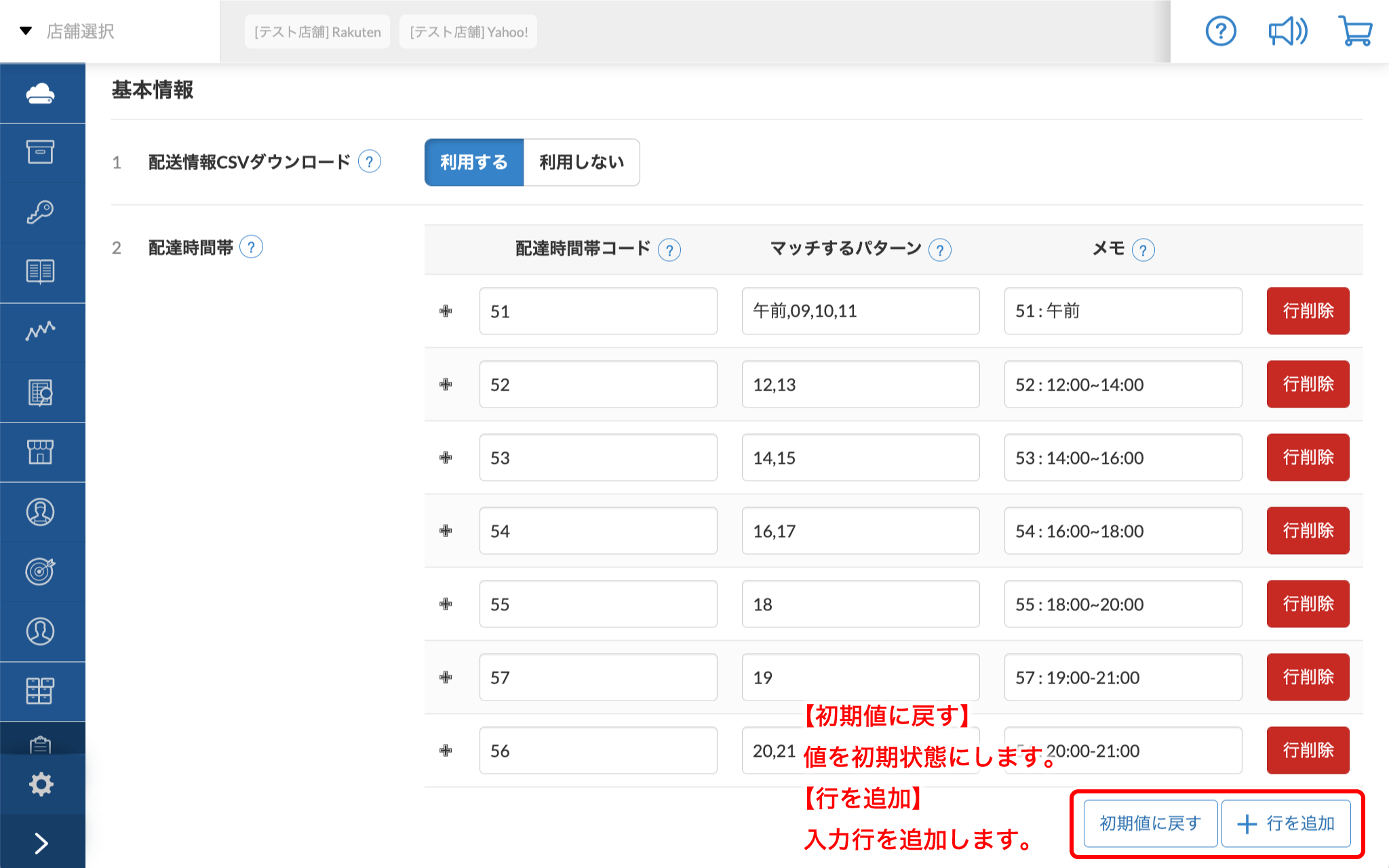Viewport: 1389px width, 868px height.
Task: Click help icon beside 配達時間帯コード
Action: [x=669, y=250]
